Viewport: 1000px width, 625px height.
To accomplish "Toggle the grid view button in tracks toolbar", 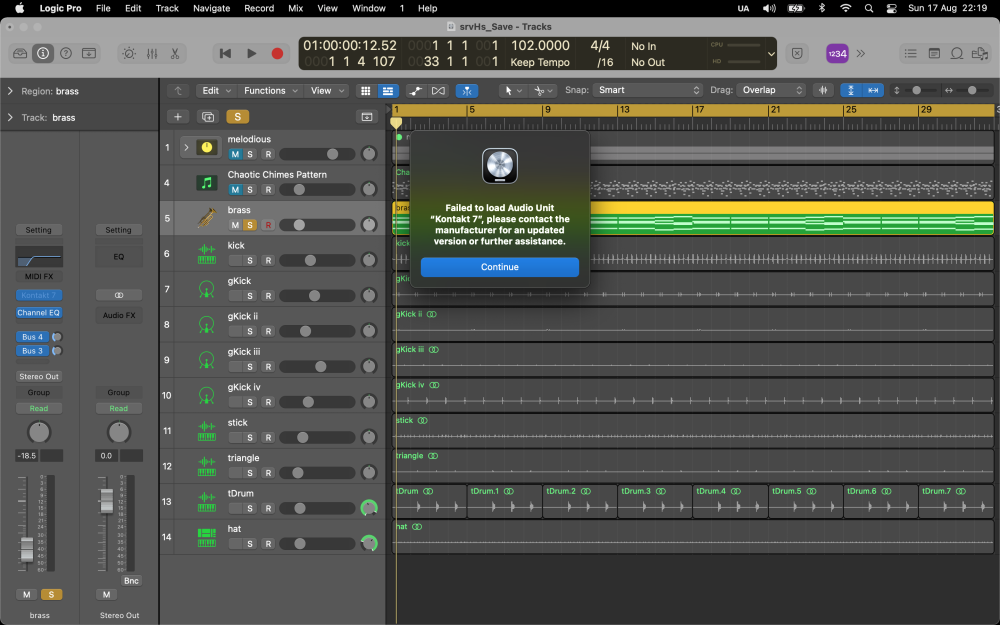I will (365, 91).
